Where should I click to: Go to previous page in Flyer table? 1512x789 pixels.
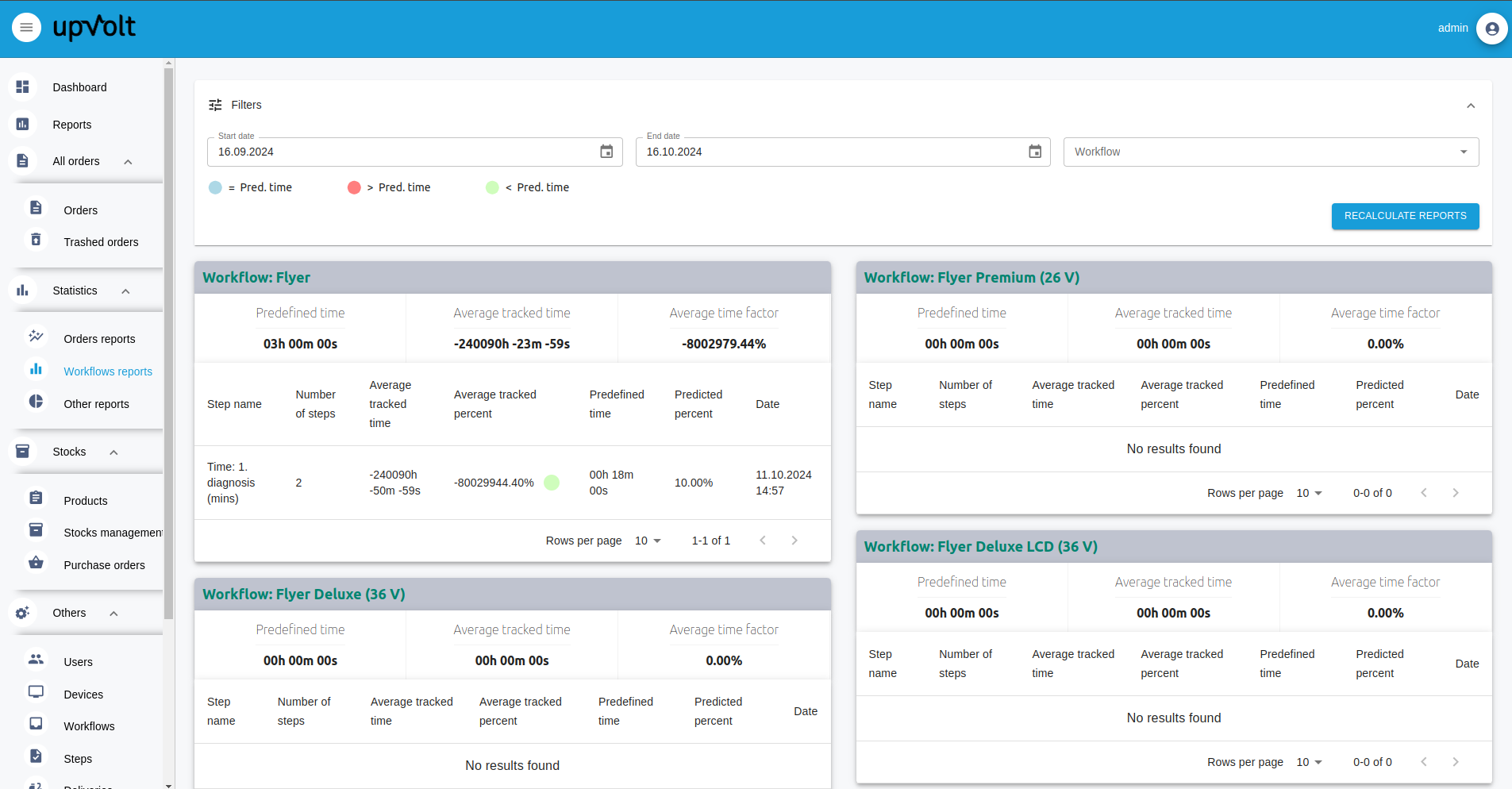pyautogui.click(x=763, y=541)
